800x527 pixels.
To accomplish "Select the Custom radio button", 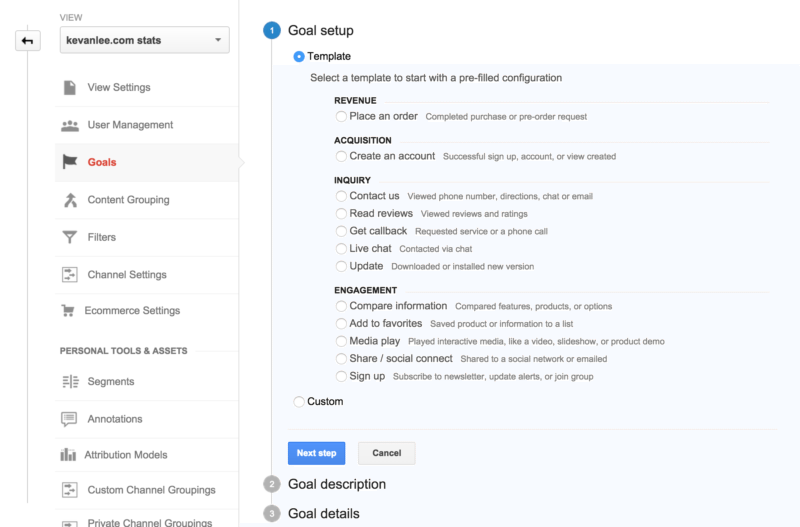I will pos(299,402).
